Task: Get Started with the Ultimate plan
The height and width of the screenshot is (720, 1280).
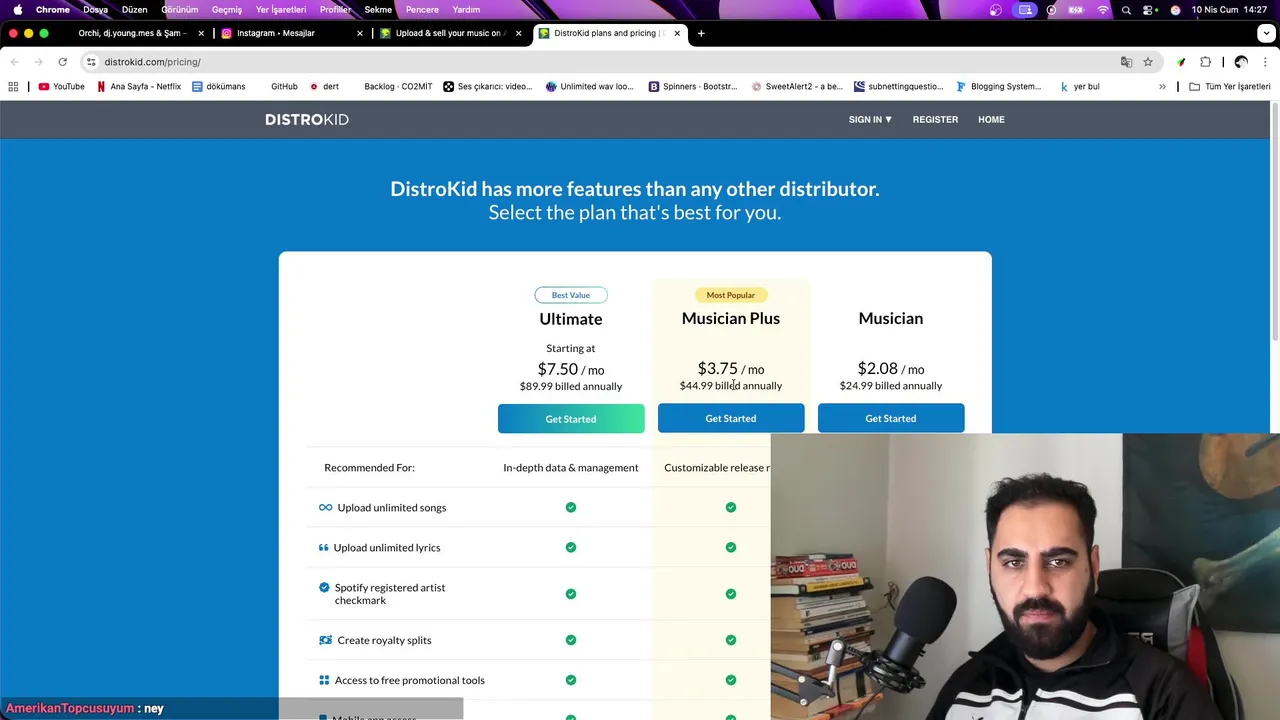Action: (571, 419)
